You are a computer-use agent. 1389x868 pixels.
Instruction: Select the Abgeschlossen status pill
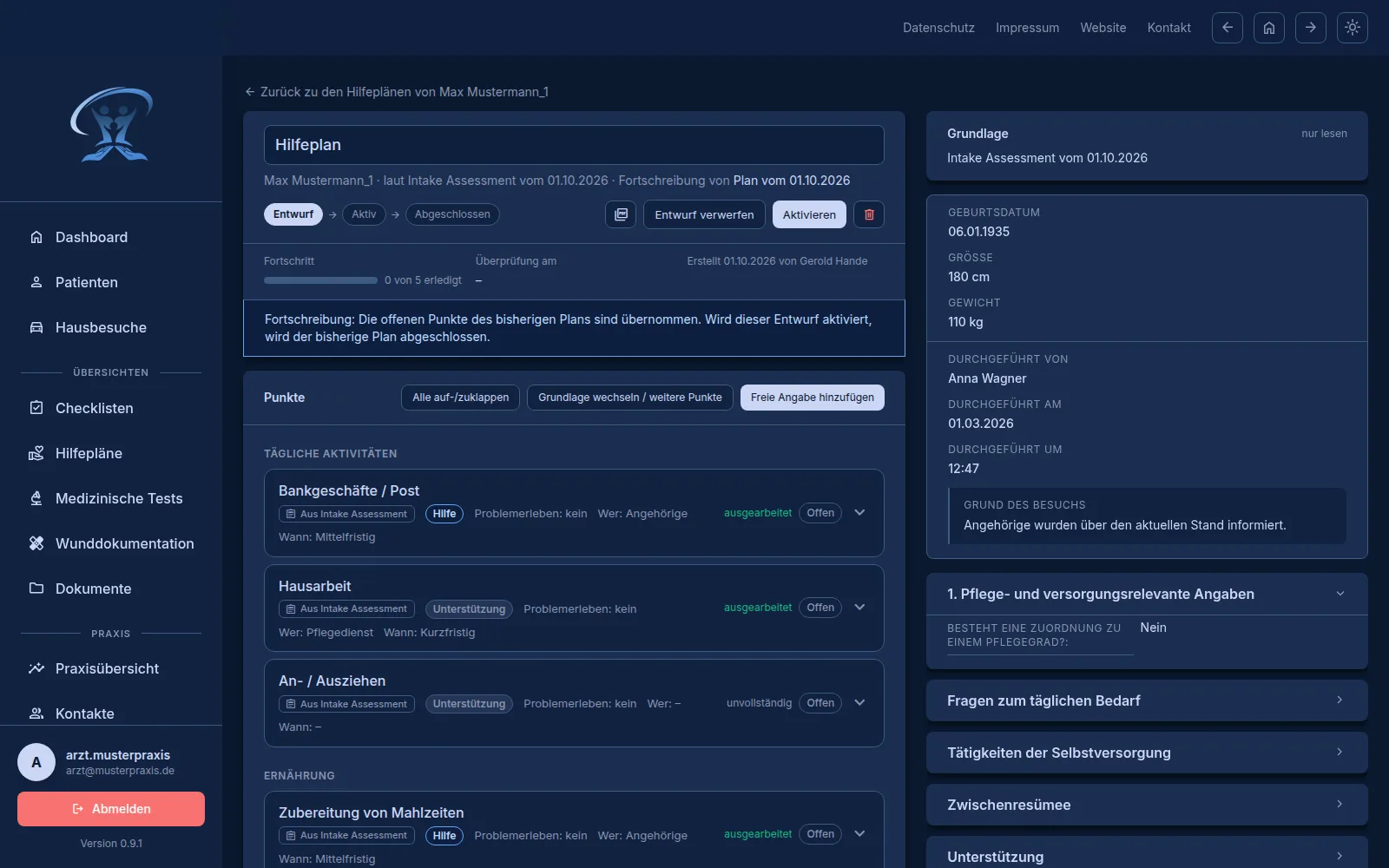click(x=452, y=214)
